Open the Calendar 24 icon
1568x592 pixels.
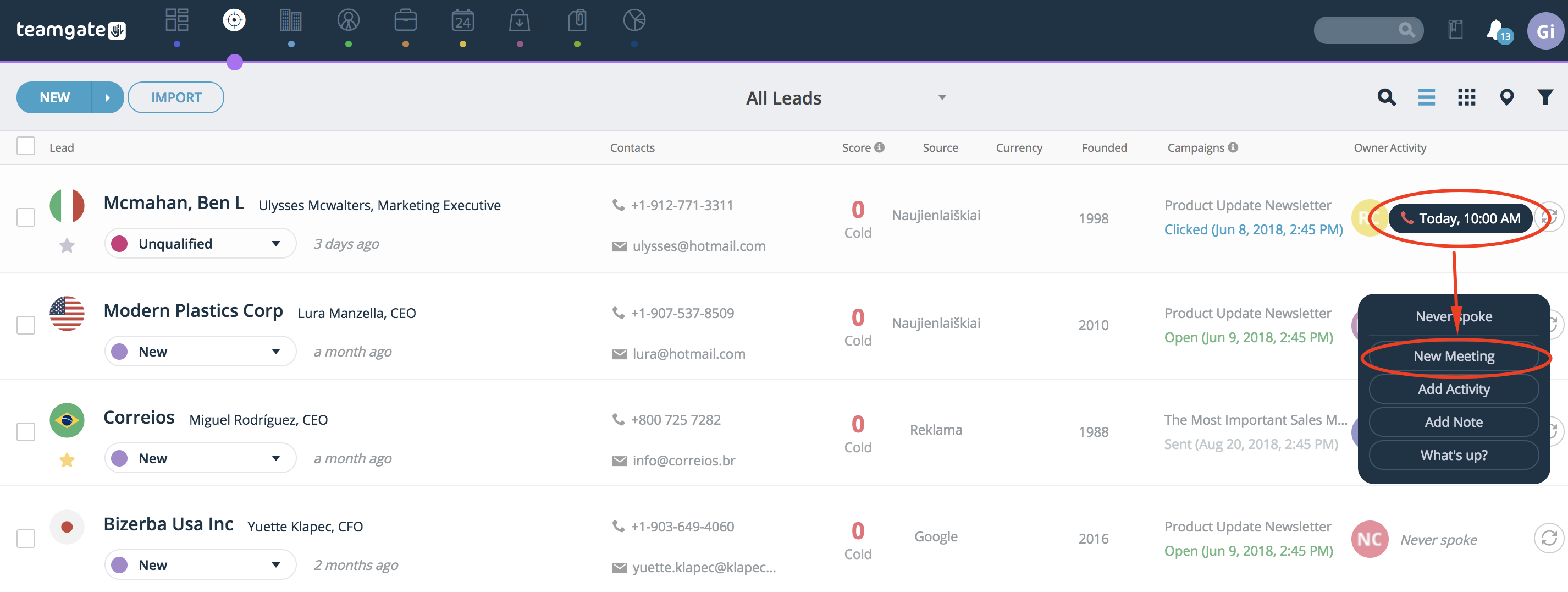pyautogui.click(x=462, y=20)
